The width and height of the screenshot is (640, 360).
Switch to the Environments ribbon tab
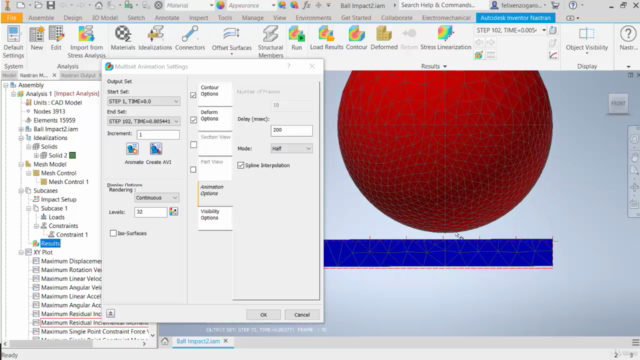point(313,18)
